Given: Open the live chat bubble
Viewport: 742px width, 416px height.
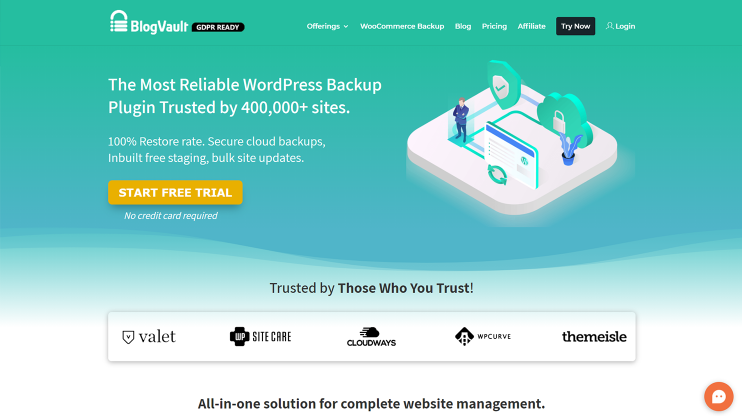Looking at the screenshot, I should [718, 397].
